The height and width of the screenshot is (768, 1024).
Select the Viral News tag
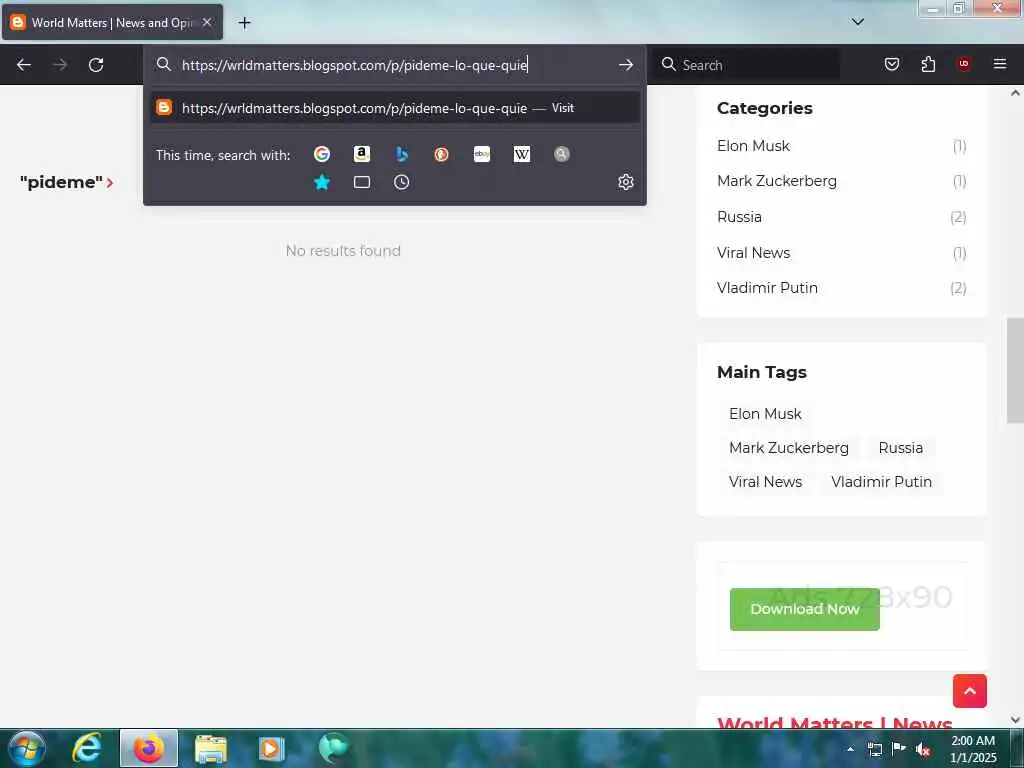765,482
